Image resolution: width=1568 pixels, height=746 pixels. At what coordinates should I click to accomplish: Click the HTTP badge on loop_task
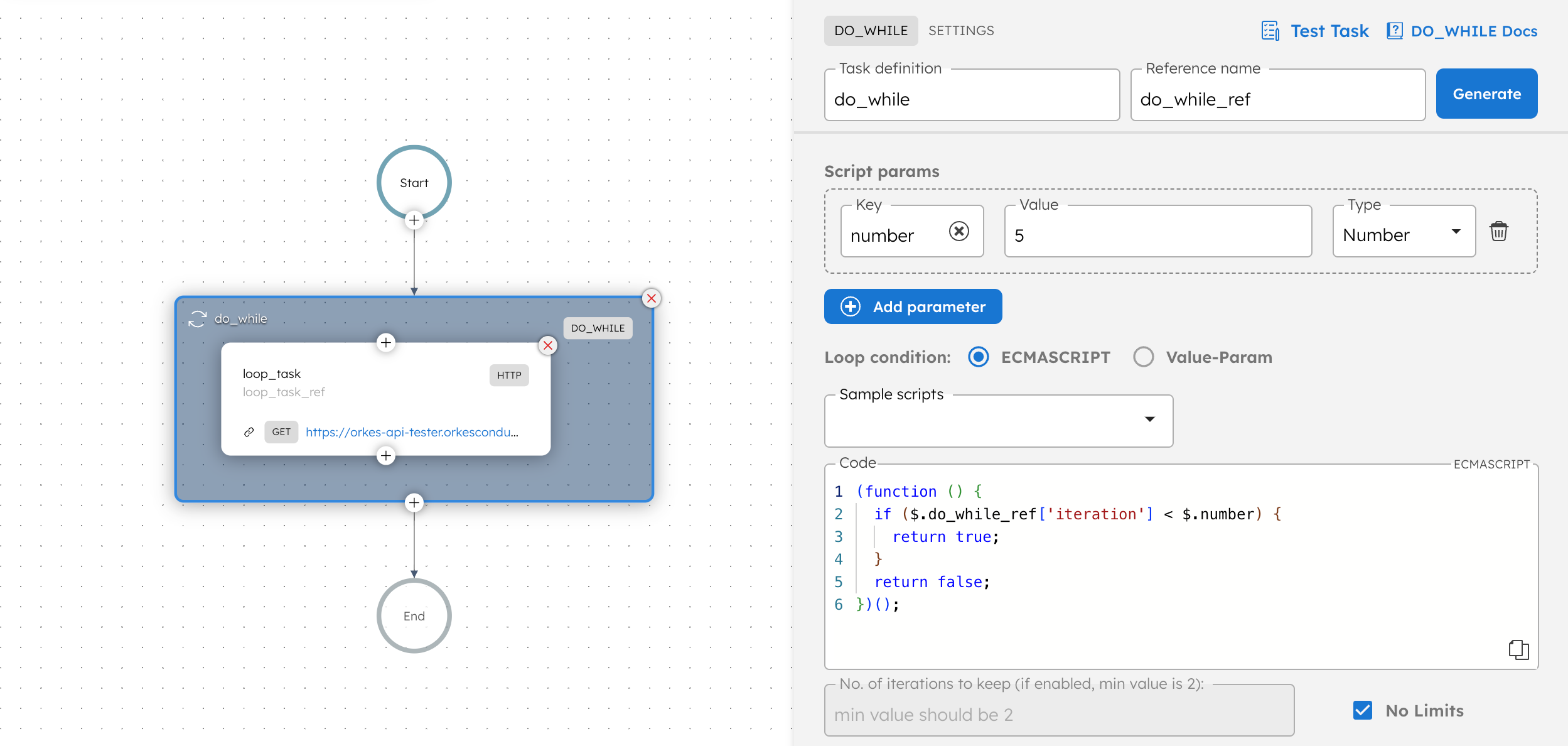click(509, 375)
